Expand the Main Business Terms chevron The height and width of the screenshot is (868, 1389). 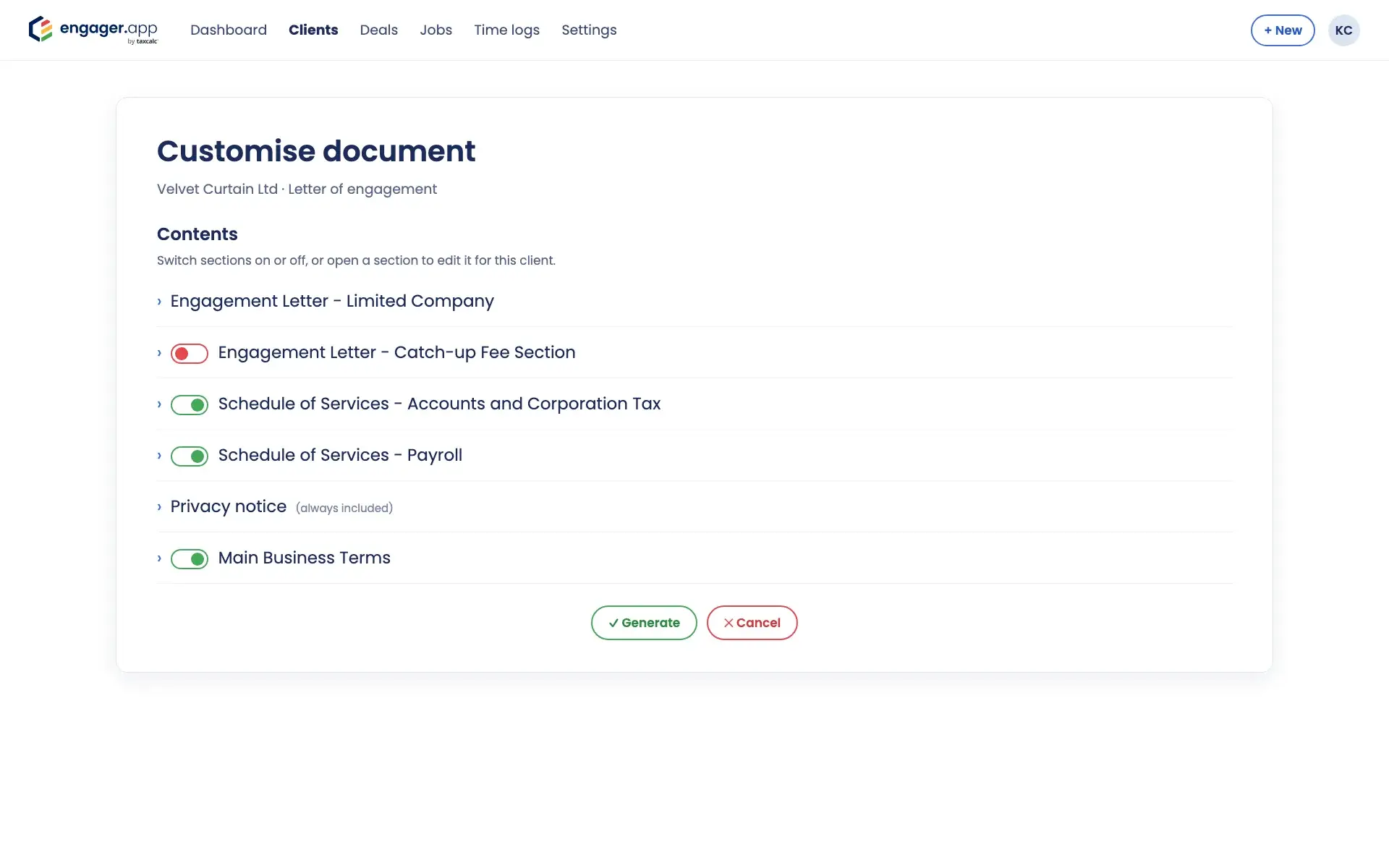159,558
